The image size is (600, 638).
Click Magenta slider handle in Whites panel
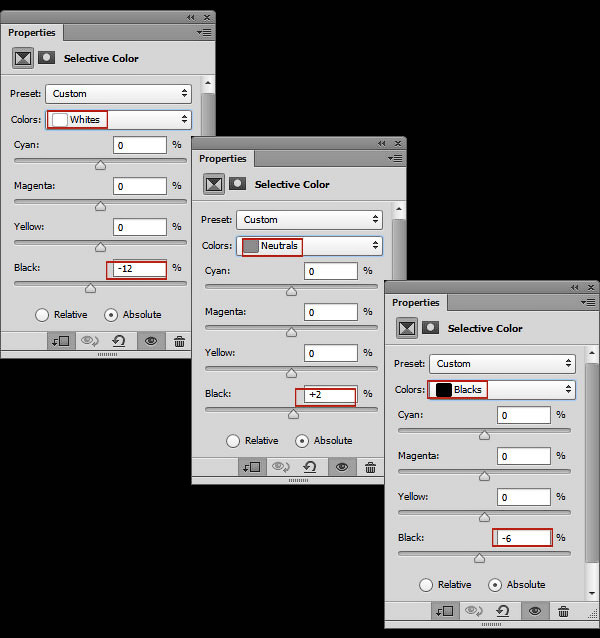[100, 206]
